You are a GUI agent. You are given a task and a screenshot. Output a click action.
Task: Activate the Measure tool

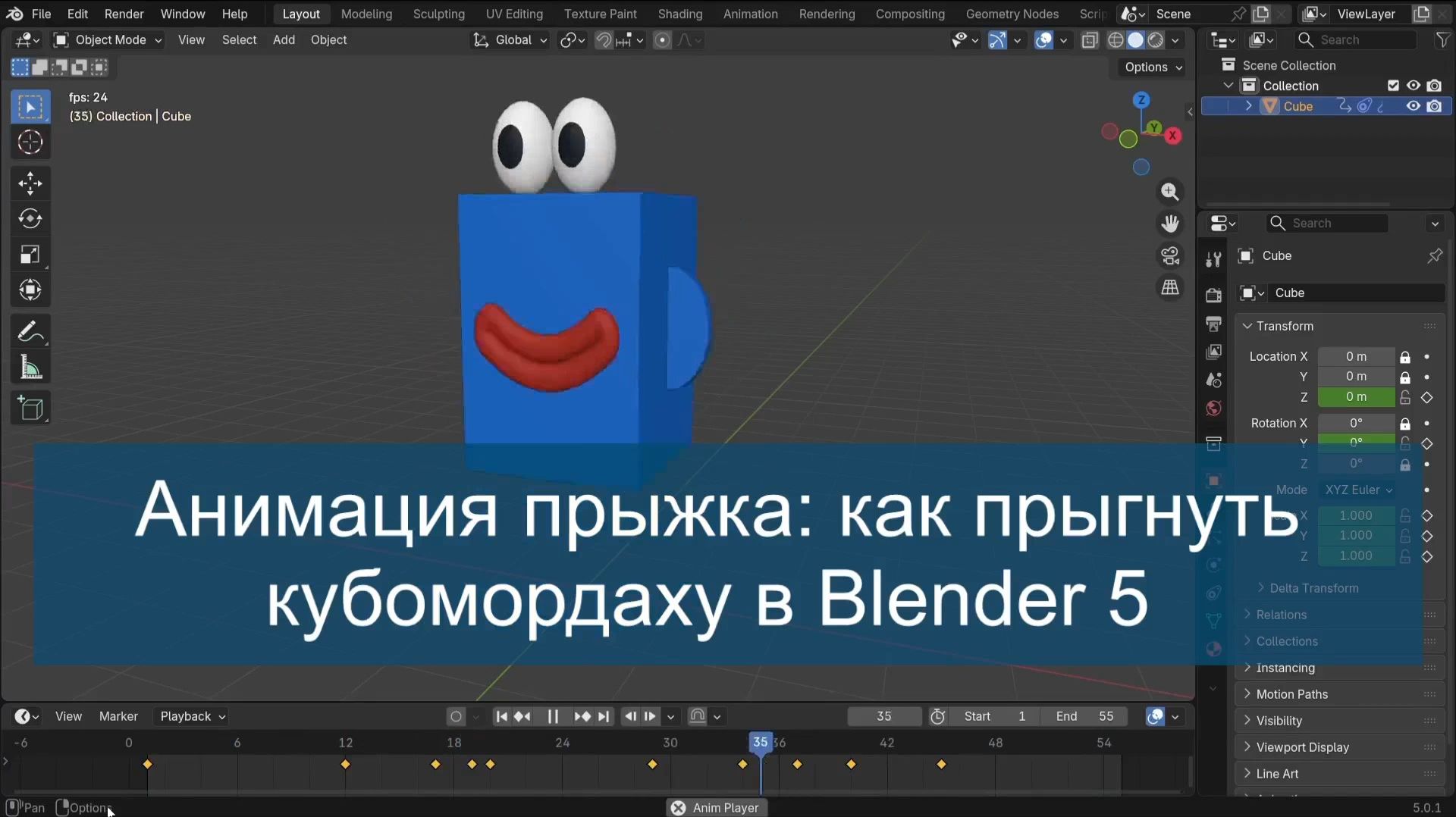click(x=30, y=367)
